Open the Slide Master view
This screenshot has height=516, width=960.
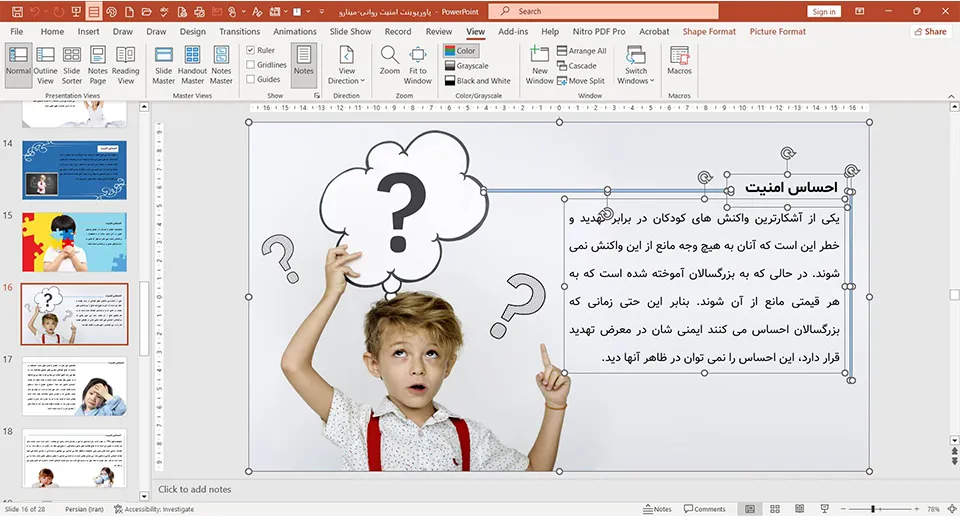point(163,65)
